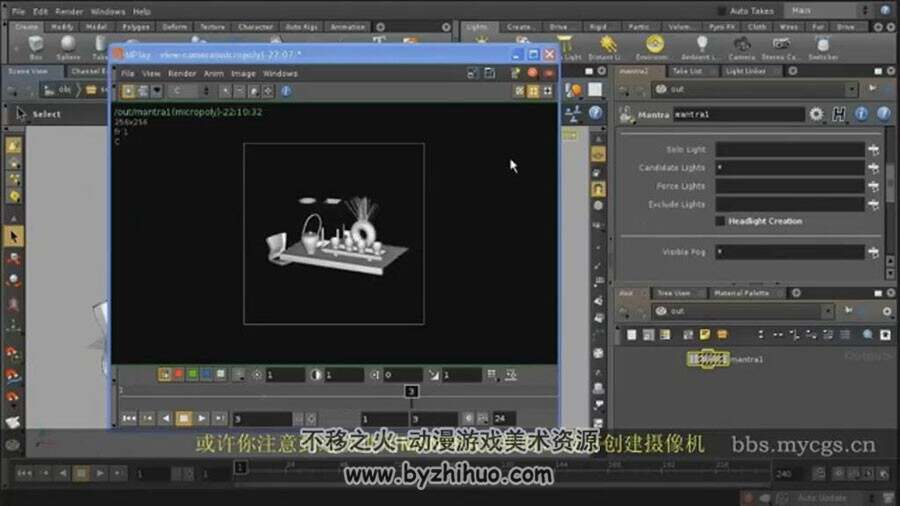The height and width of the screenshot is (506, 900).
Task: Open Solo Light operator chooser button
Action: tap(873, 150)
